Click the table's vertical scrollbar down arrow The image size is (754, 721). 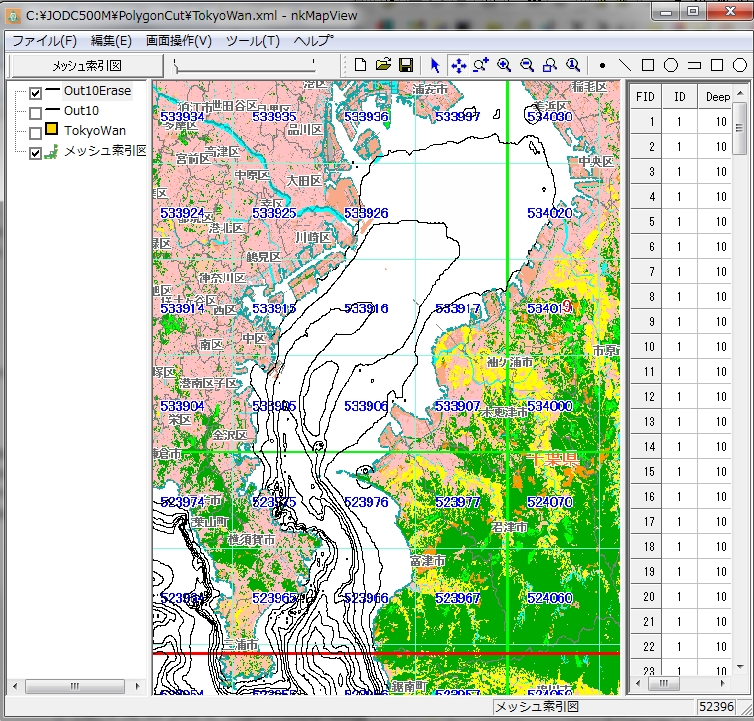point(740,667)
